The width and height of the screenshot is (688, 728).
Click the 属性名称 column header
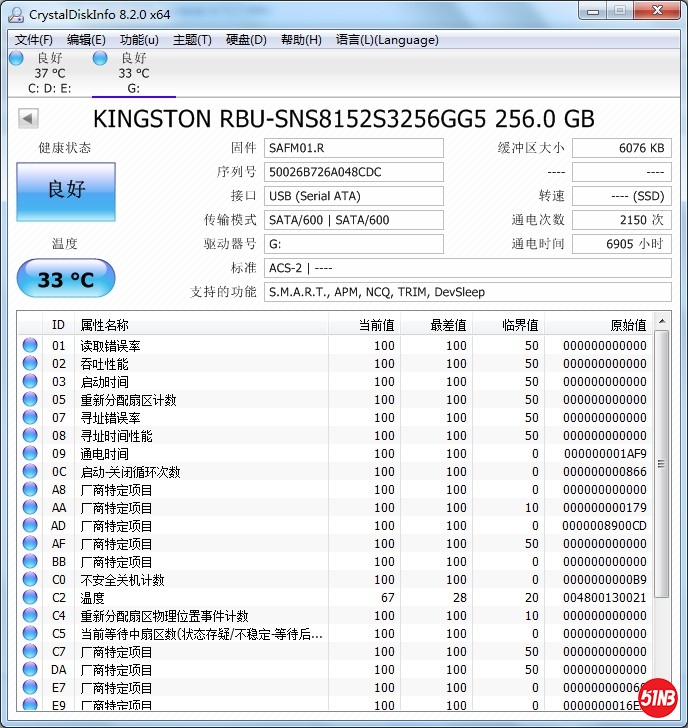coord(105,325)
